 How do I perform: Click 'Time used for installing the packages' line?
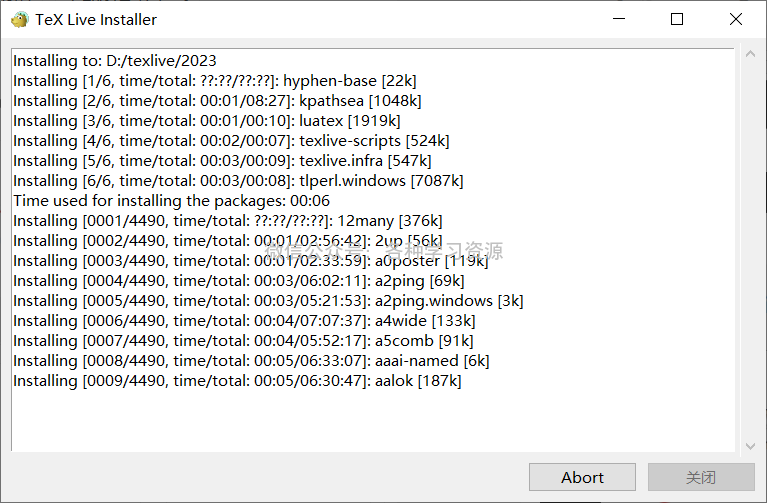(x=172, y=201)
